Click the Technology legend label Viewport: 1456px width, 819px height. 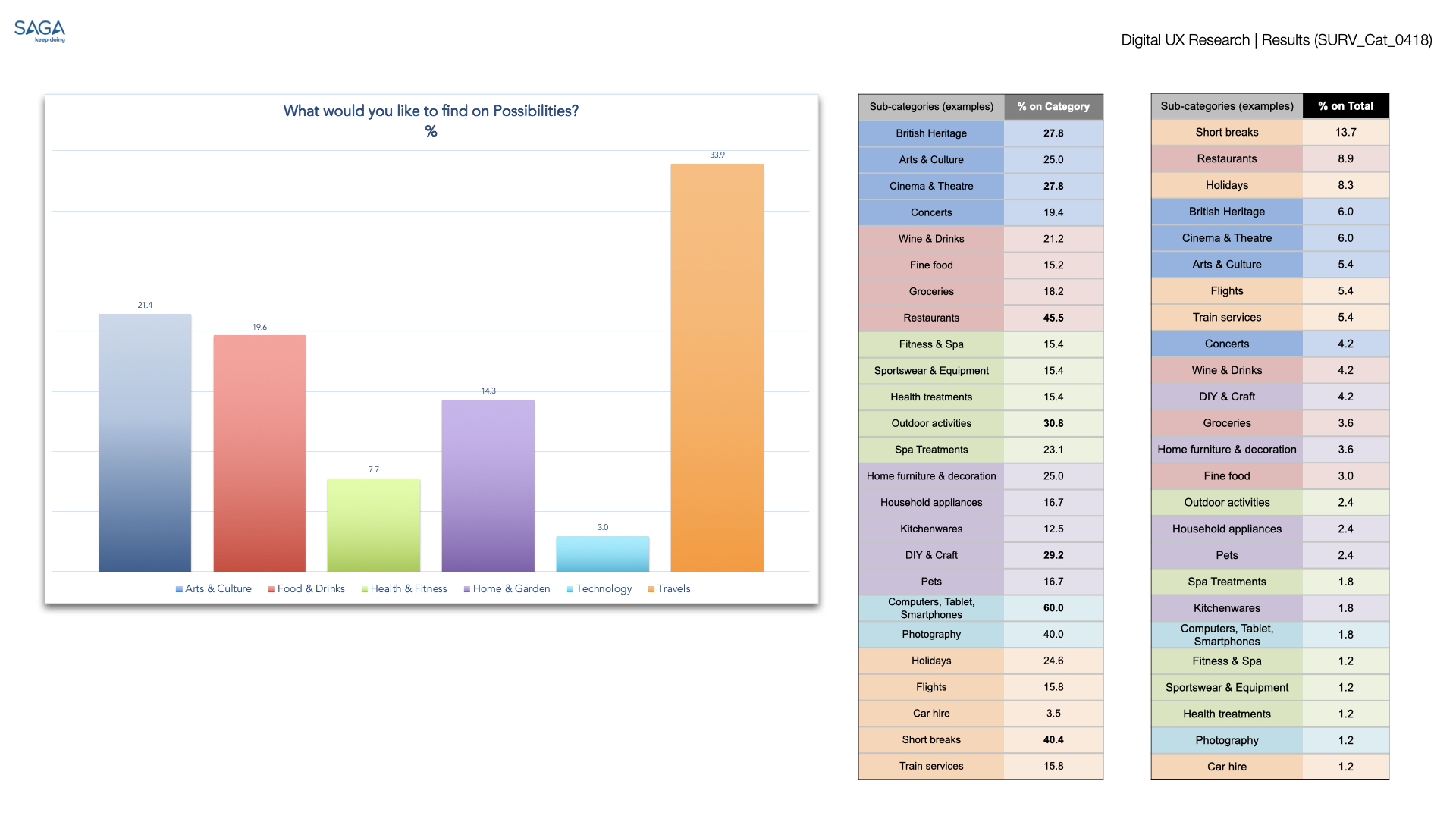click(x=604, y=588)
